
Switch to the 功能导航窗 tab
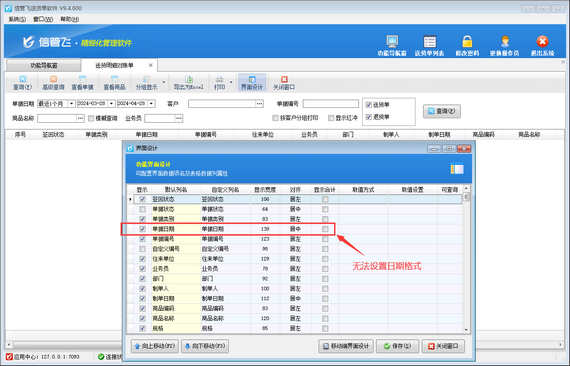coord(44,65)
